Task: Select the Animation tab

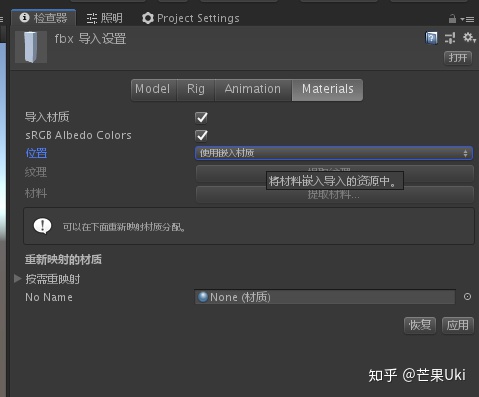Action: (253, 89)
